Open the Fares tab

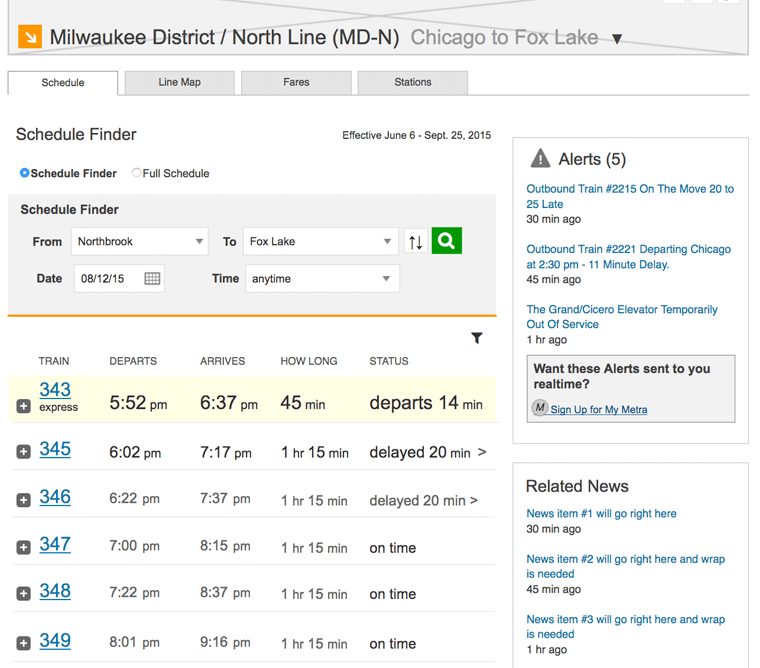[296, 82]
